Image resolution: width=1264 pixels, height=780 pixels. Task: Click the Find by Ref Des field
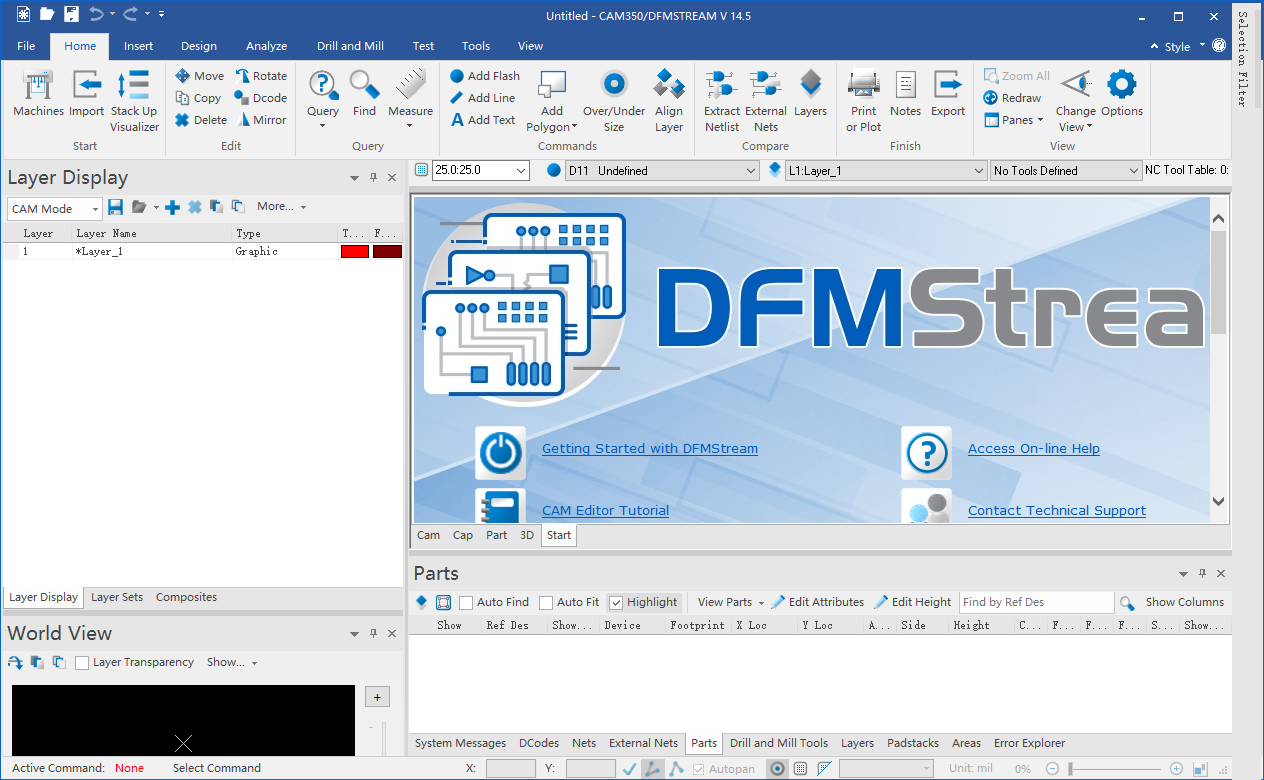(x=1036, y=603)
